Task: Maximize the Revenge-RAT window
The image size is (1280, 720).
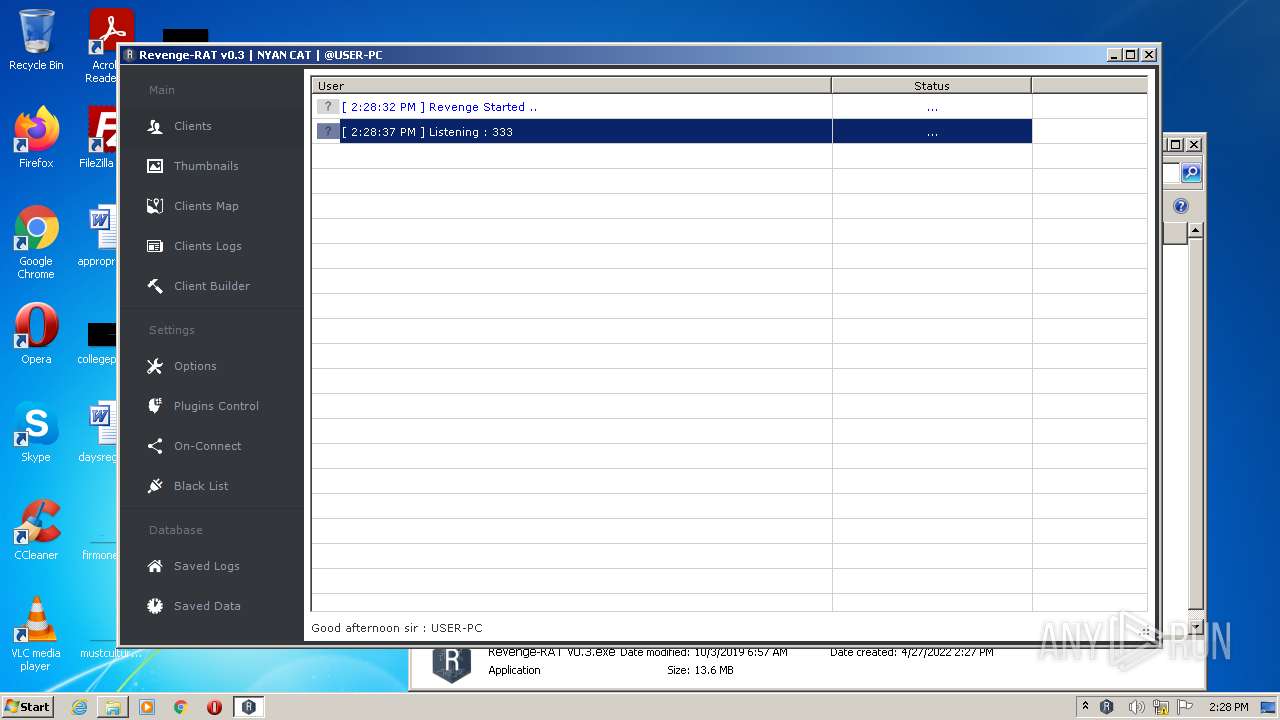Action: coord(1131,55)
